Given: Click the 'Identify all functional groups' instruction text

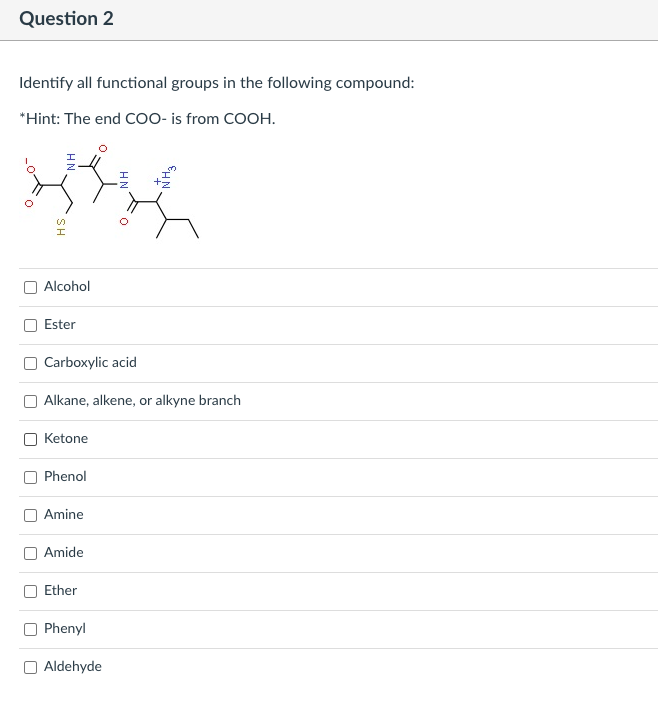Looking at the screenshot, I should point(217,82).
